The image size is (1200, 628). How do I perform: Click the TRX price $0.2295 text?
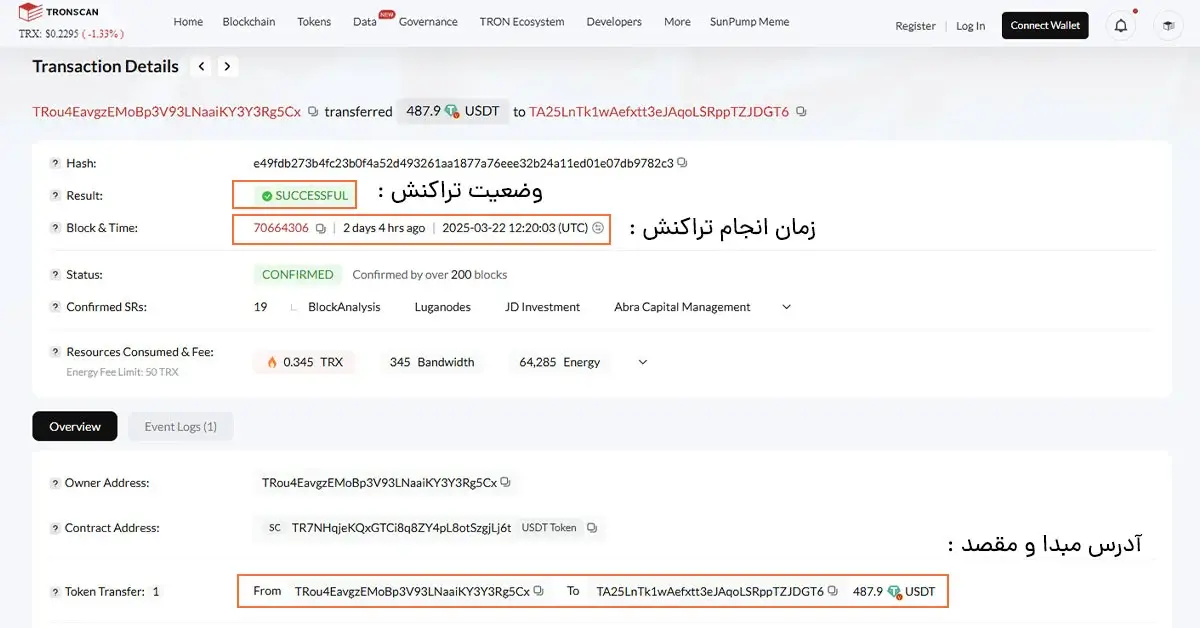point(70,34)
